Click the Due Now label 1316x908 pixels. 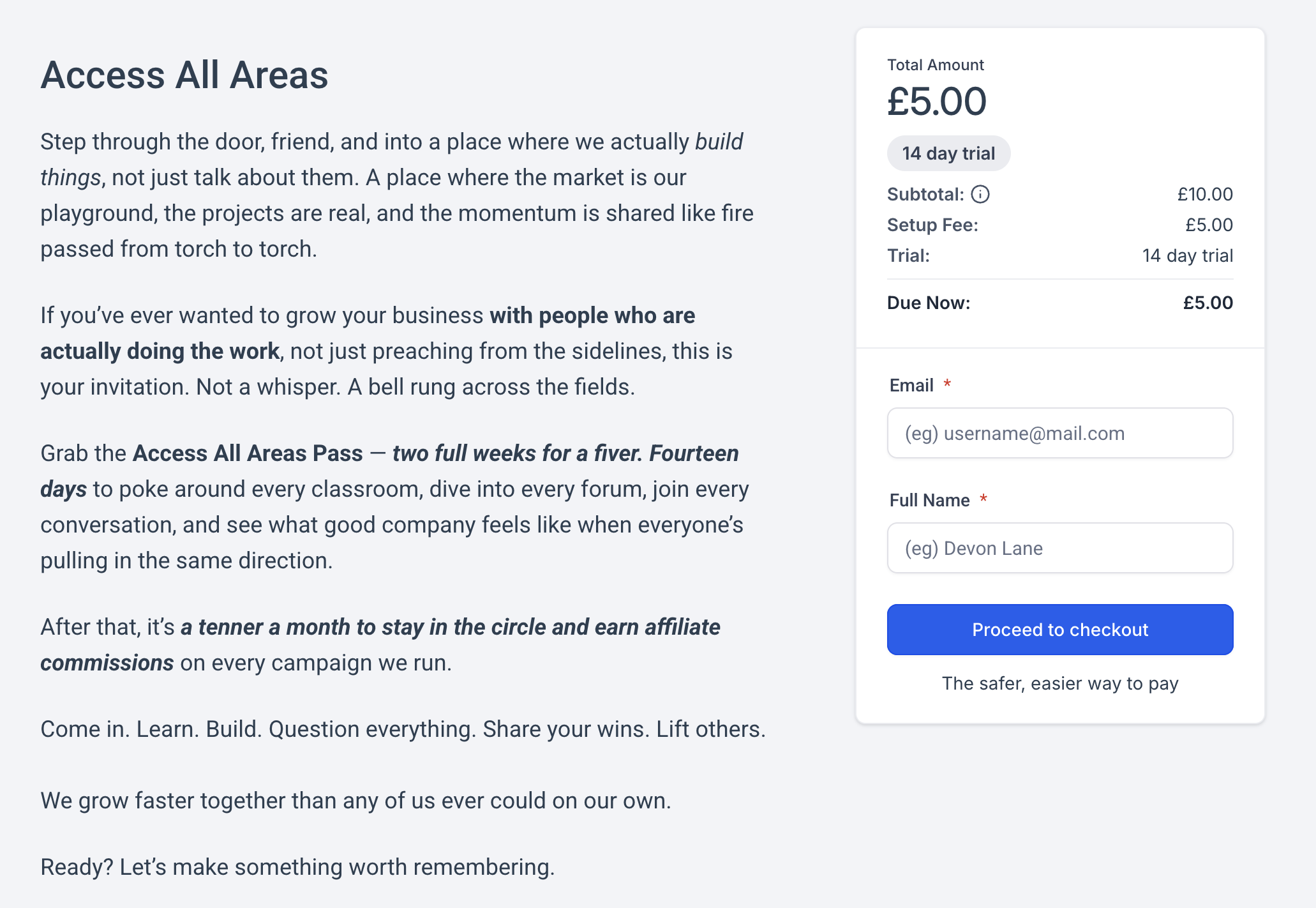[x=929, y=303]
